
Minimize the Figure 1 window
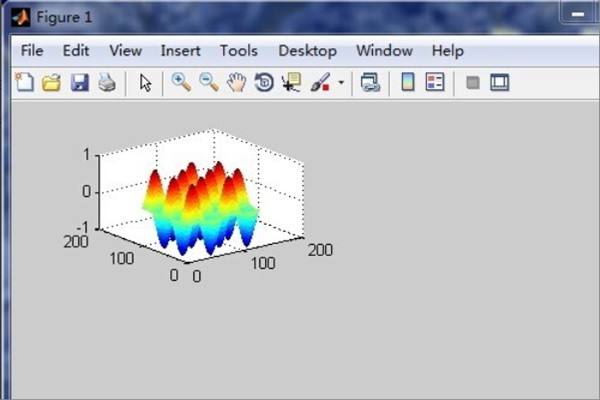pyautogui.click(x=578, y=15)
